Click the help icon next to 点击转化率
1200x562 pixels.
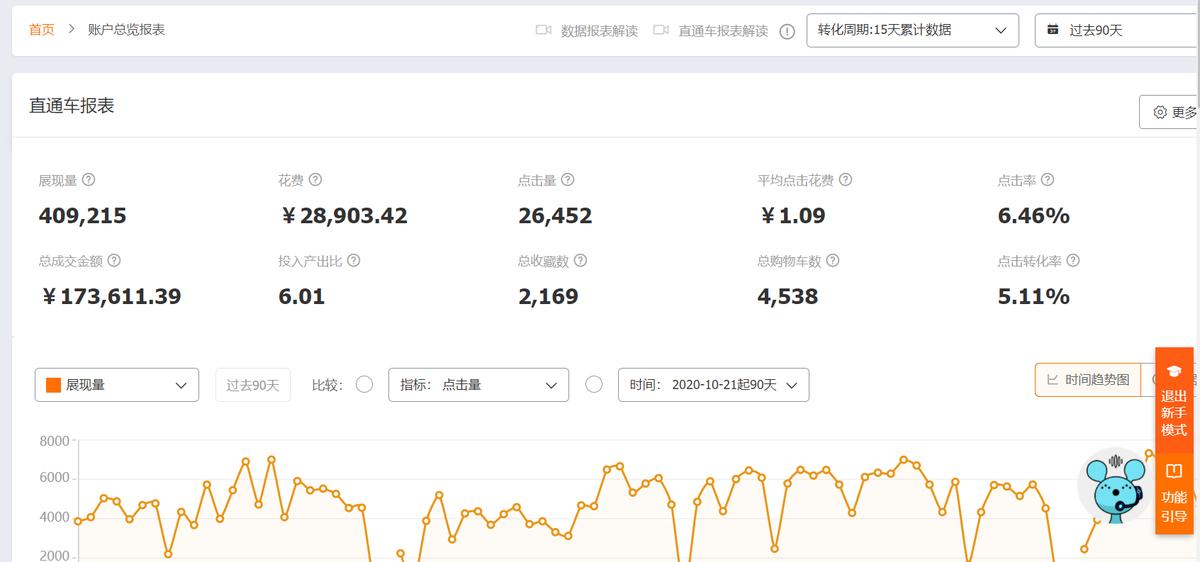(1073, 260)
